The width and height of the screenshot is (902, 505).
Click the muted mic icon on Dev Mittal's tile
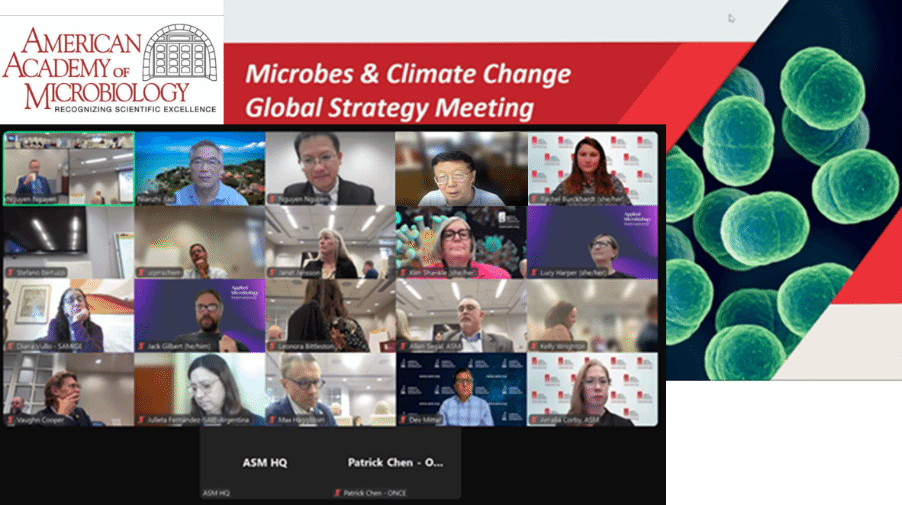[x=403, y=420]
